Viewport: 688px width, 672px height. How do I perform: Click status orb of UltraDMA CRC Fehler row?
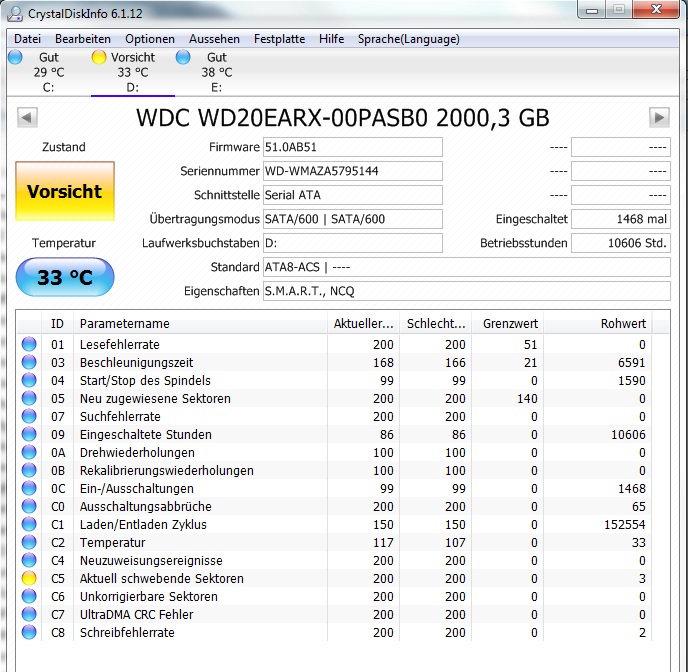[x=29, y=614]
